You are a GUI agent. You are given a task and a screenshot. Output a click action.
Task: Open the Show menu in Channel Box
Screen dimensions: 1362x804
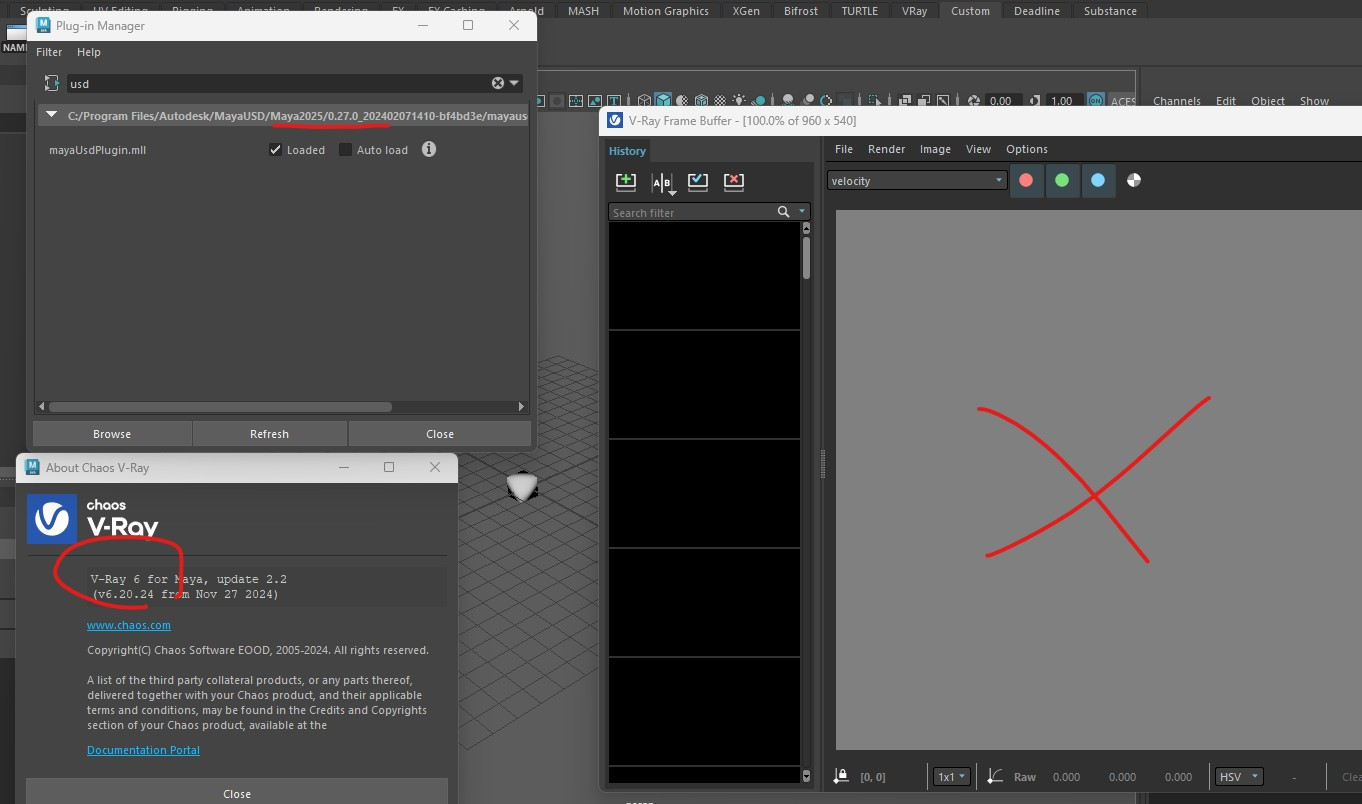coord(1314,101)
